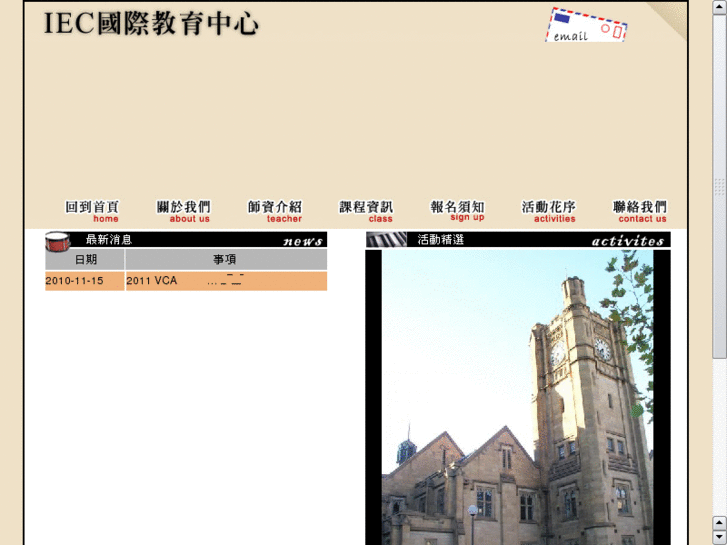Click the striped icon beside 活動精選
The height and width of the screenshot is (545, 727).
point(386,239)
